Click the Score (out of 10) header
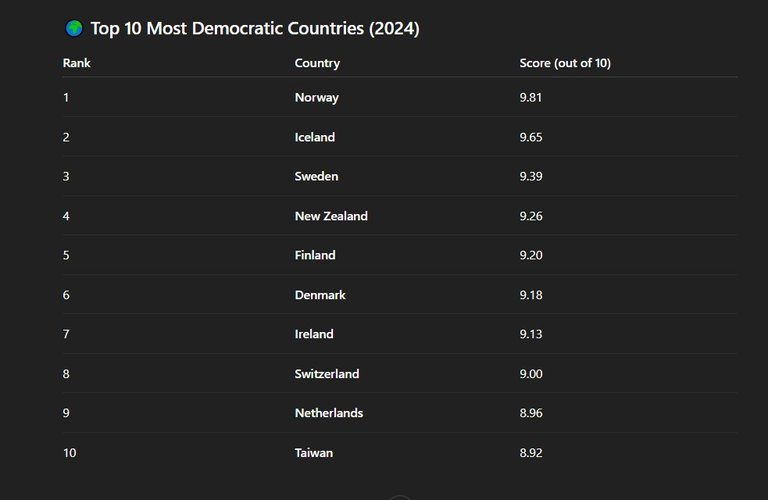Screen dimensions: 768x500 click(x=565, y=63)
